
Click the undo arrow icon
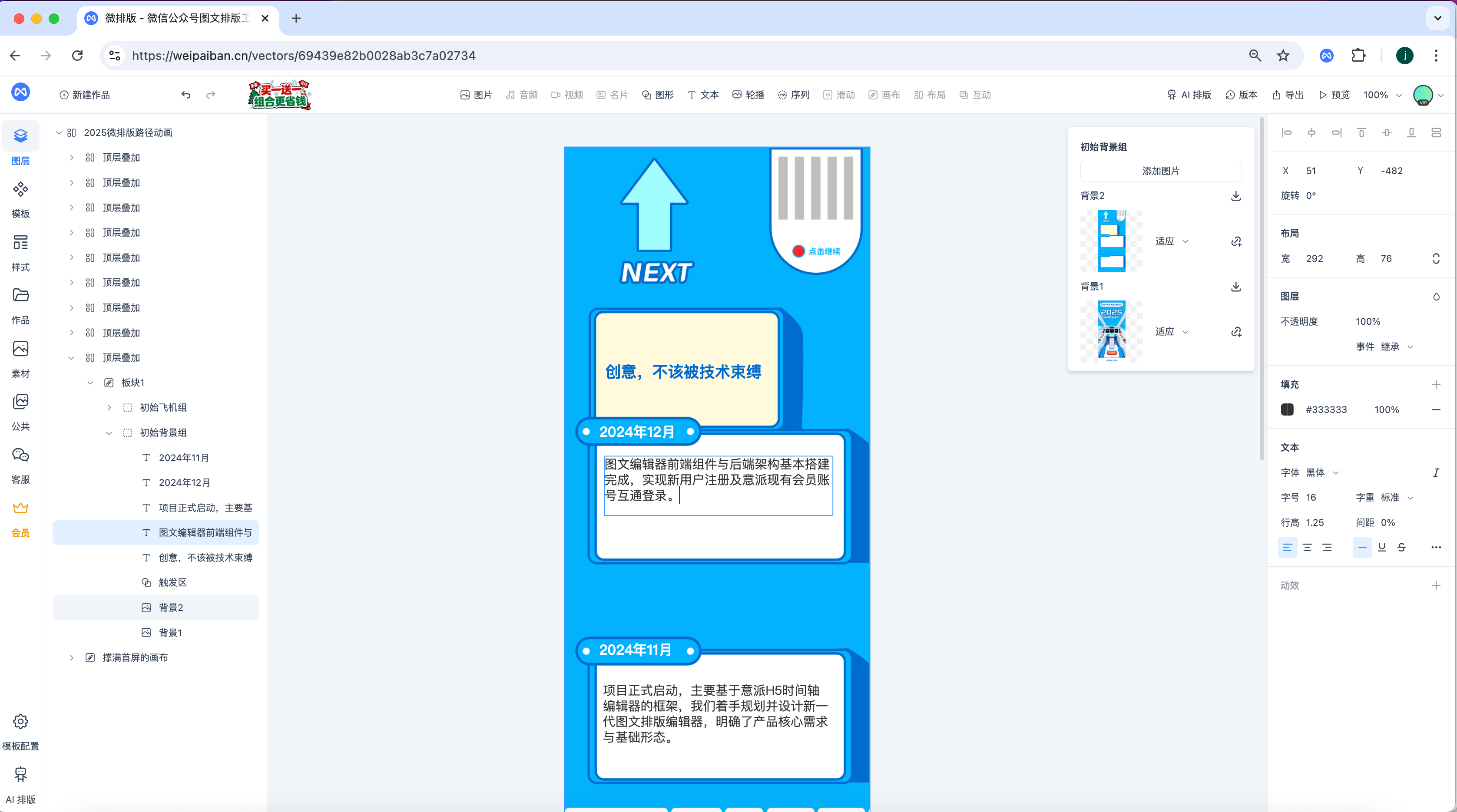point(185,95)
